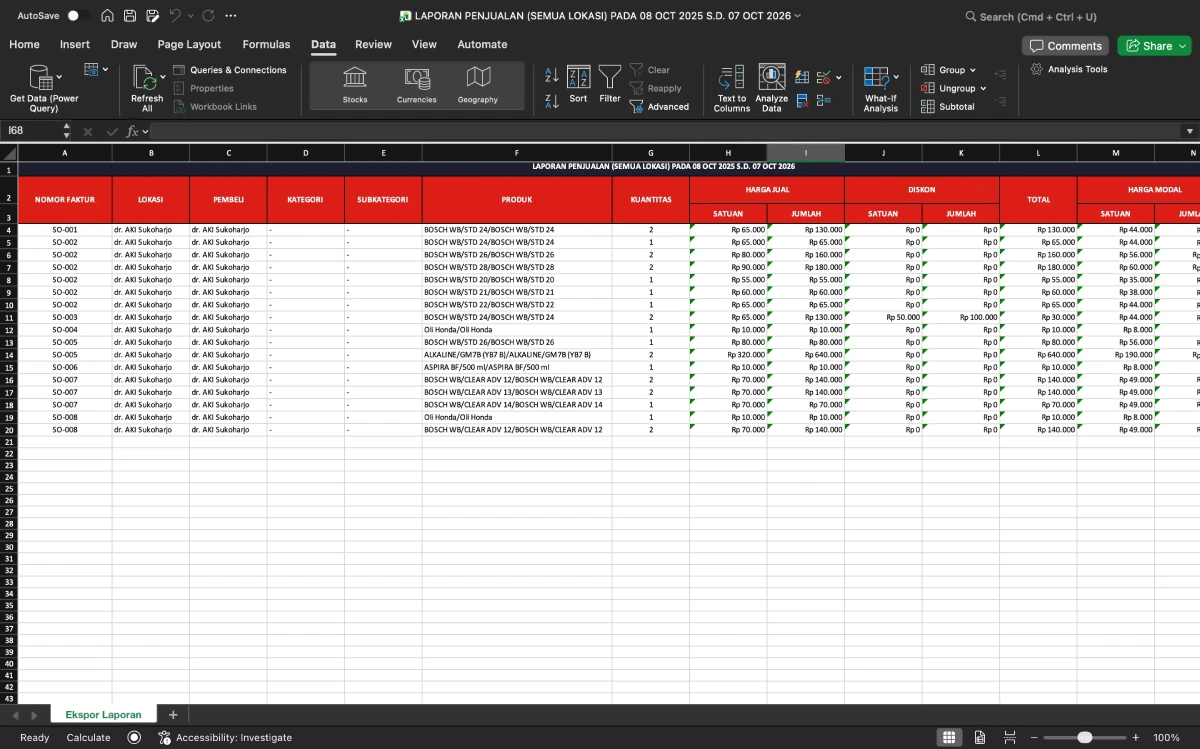
Task: Click the zoom in plus button
Action: 1135,737
